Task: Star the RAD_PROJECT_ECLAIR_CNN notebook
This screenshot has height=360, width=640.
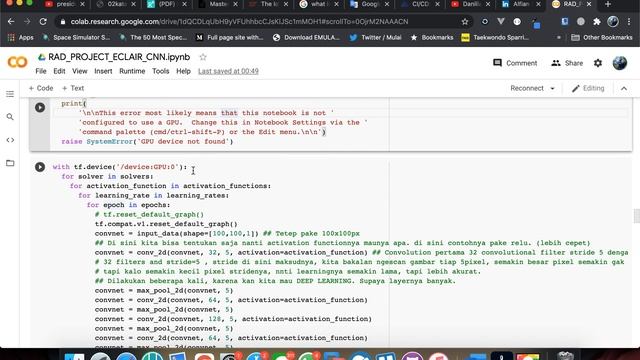Action: point(203,57)
